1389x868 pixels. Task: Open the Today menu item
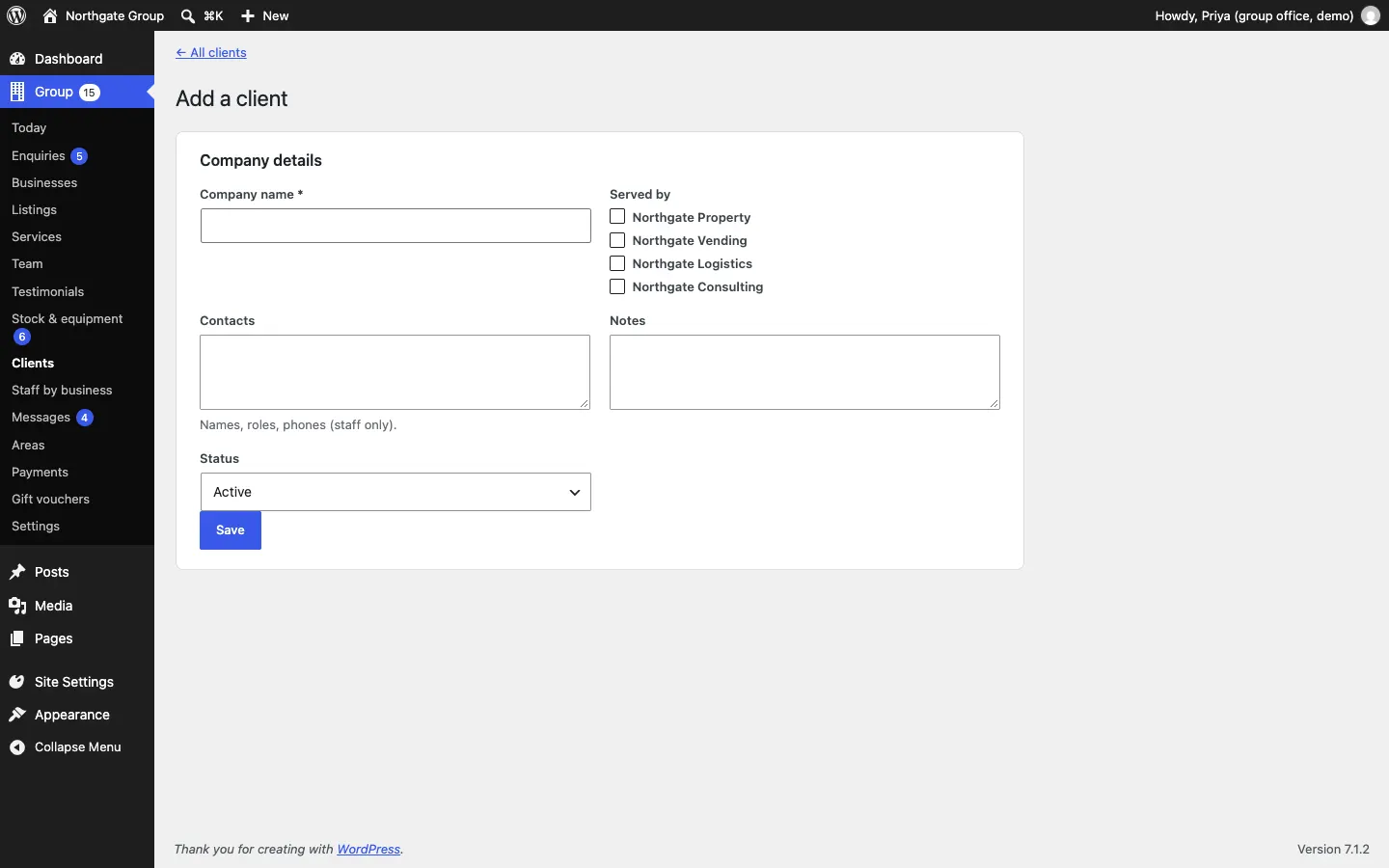coord(30,128)
